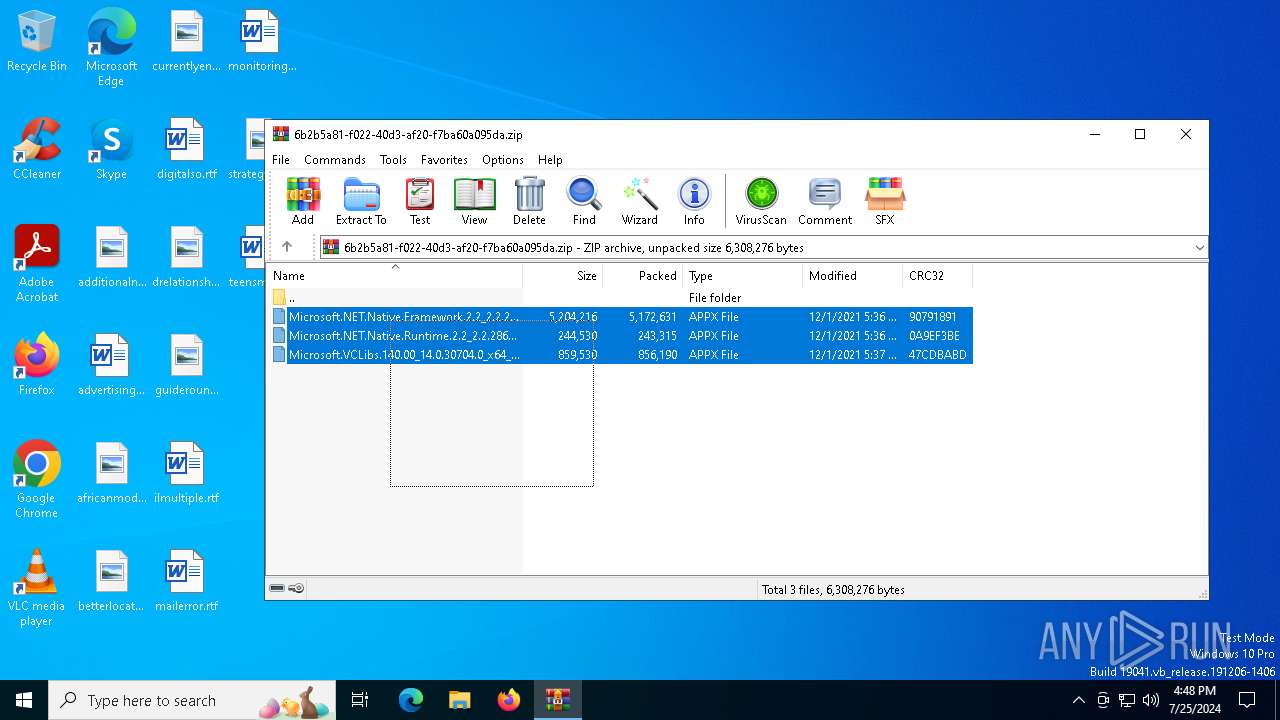This screenshot has height=720, width=1280.
Task: Open the Comment tool
Action: point(825,201)
